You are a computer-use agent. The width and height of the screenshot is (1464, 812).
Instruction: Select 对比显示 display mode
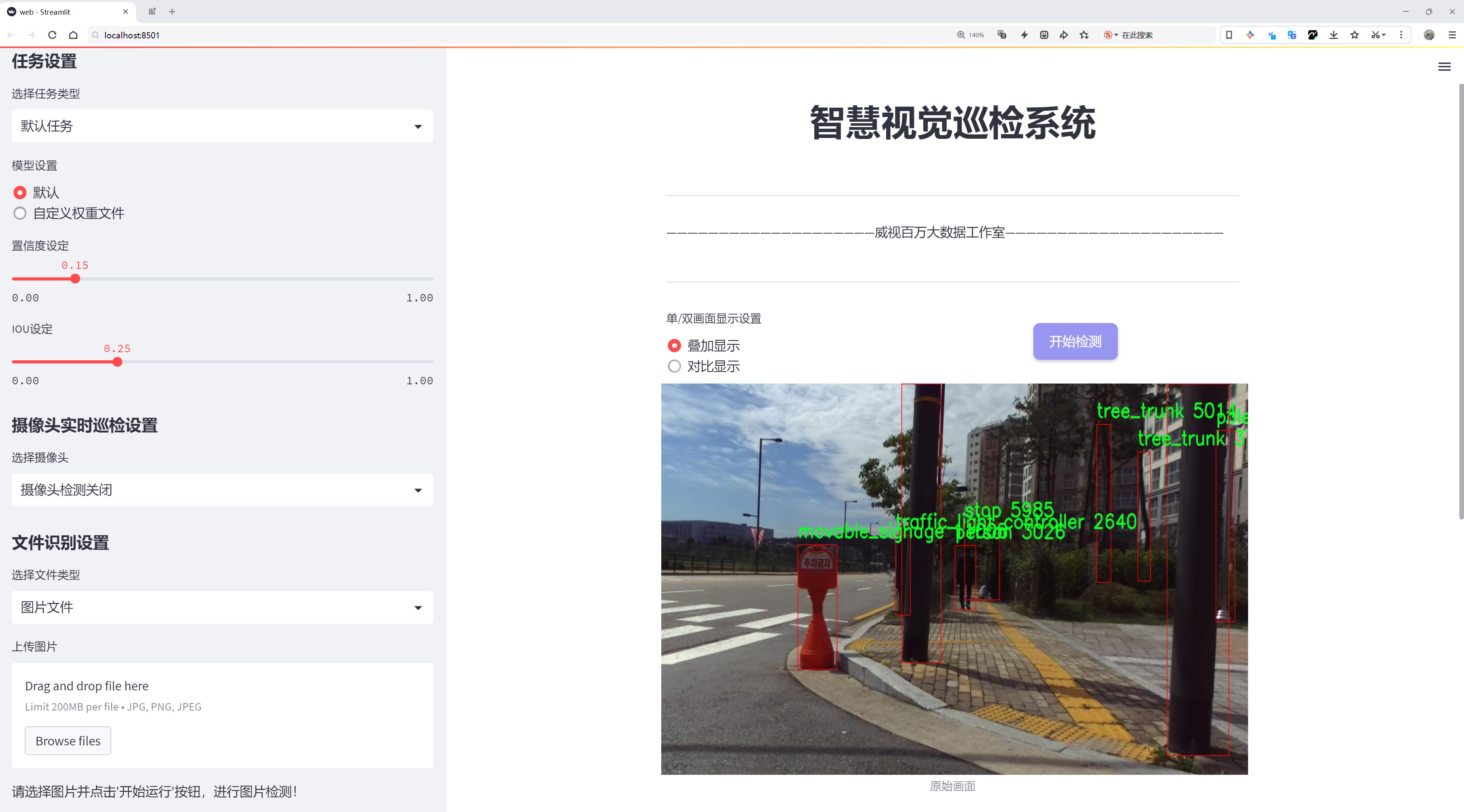(674, 366)
